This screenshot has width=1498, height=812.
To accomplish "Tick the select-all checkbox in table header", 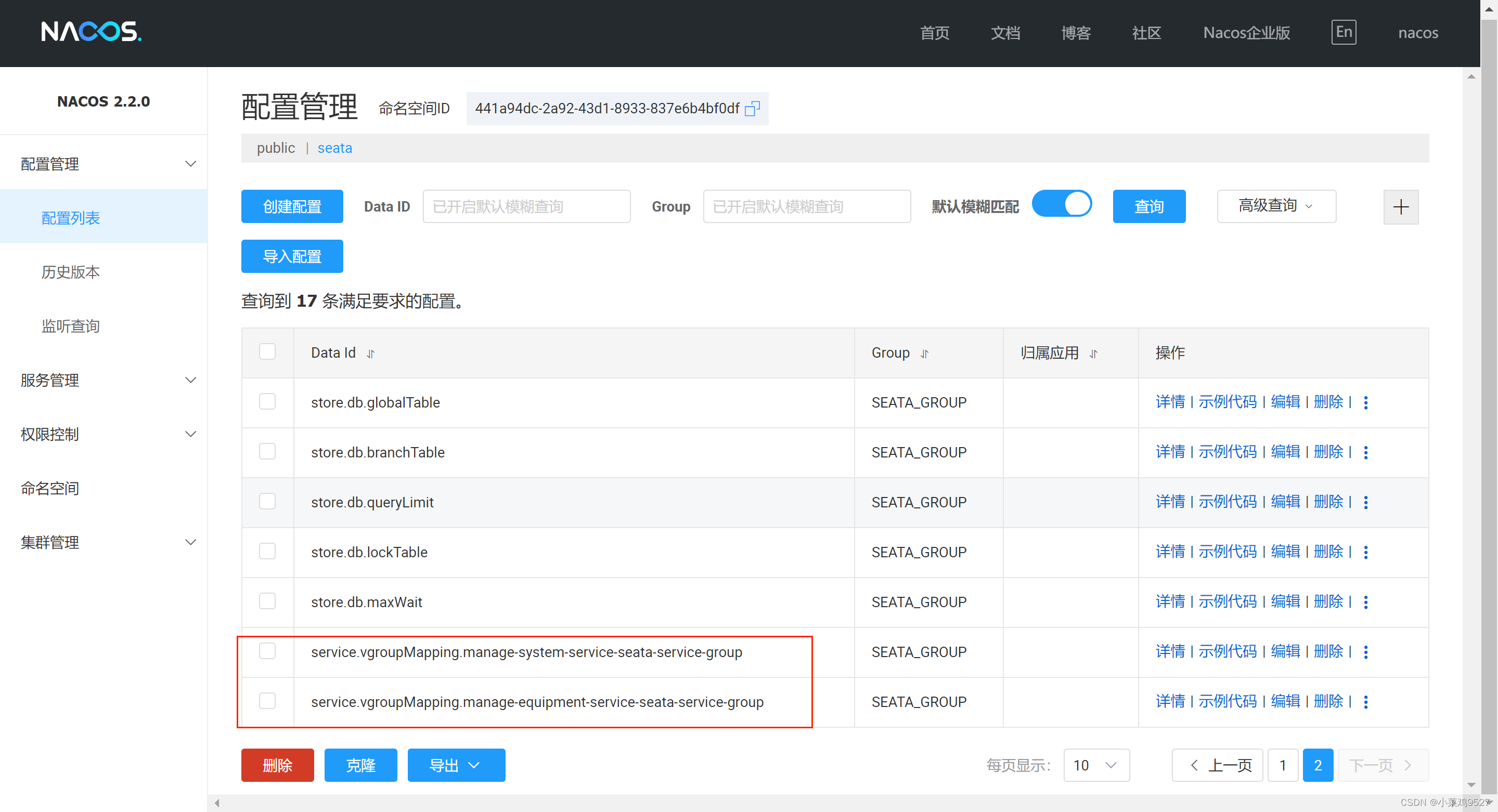I will coord(267,351).
